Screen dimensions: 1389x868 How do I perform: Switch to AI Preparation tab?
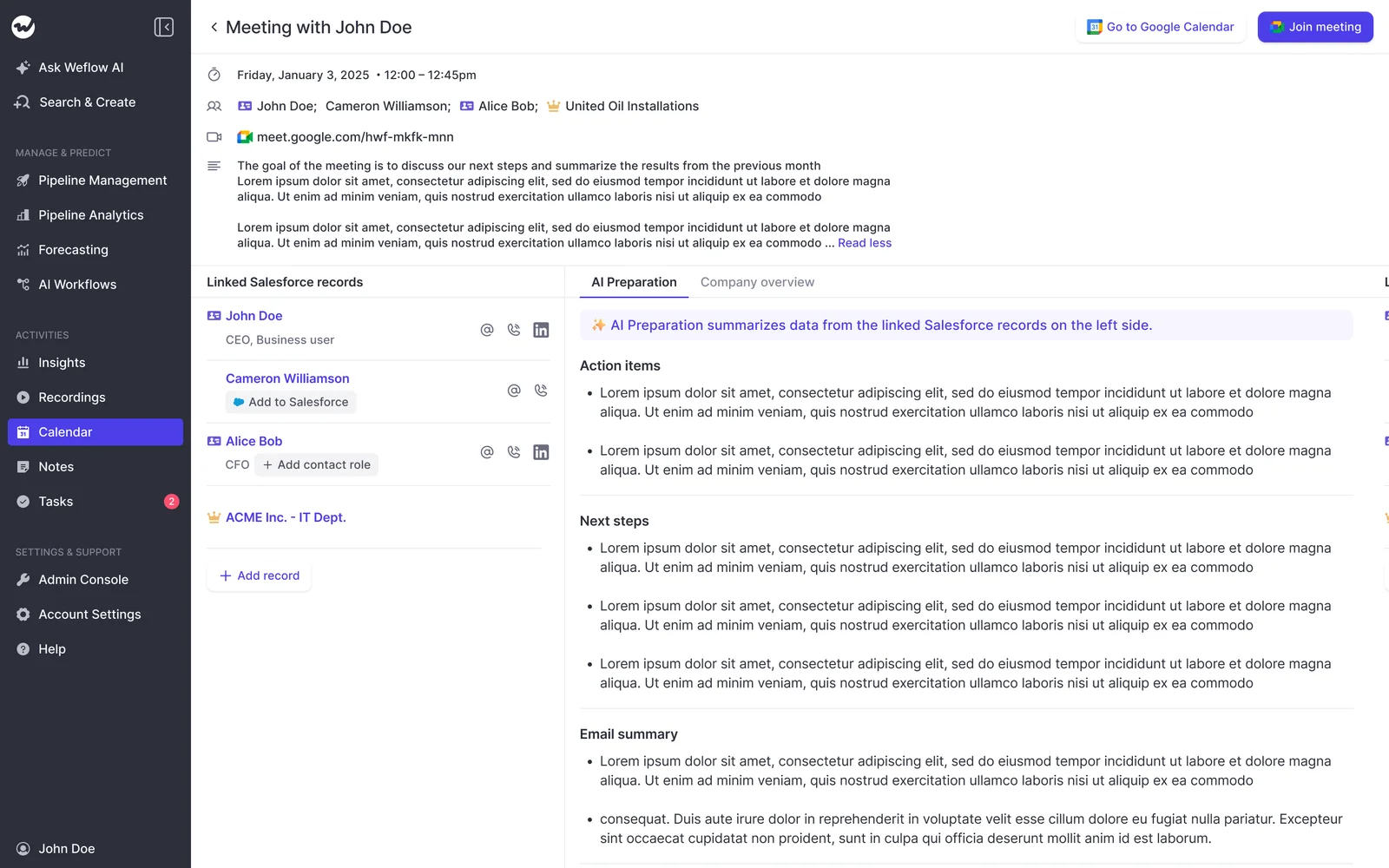tap(634, 282)
